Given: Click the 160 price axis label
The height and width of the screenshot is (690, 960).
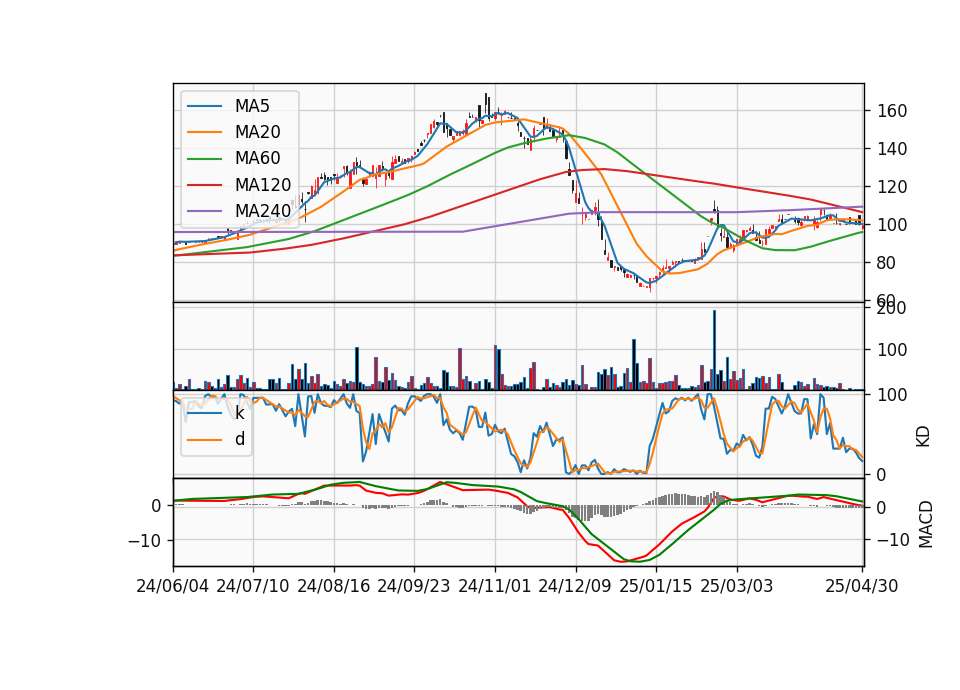Looking at the screenshot, I should pos(892,111).
